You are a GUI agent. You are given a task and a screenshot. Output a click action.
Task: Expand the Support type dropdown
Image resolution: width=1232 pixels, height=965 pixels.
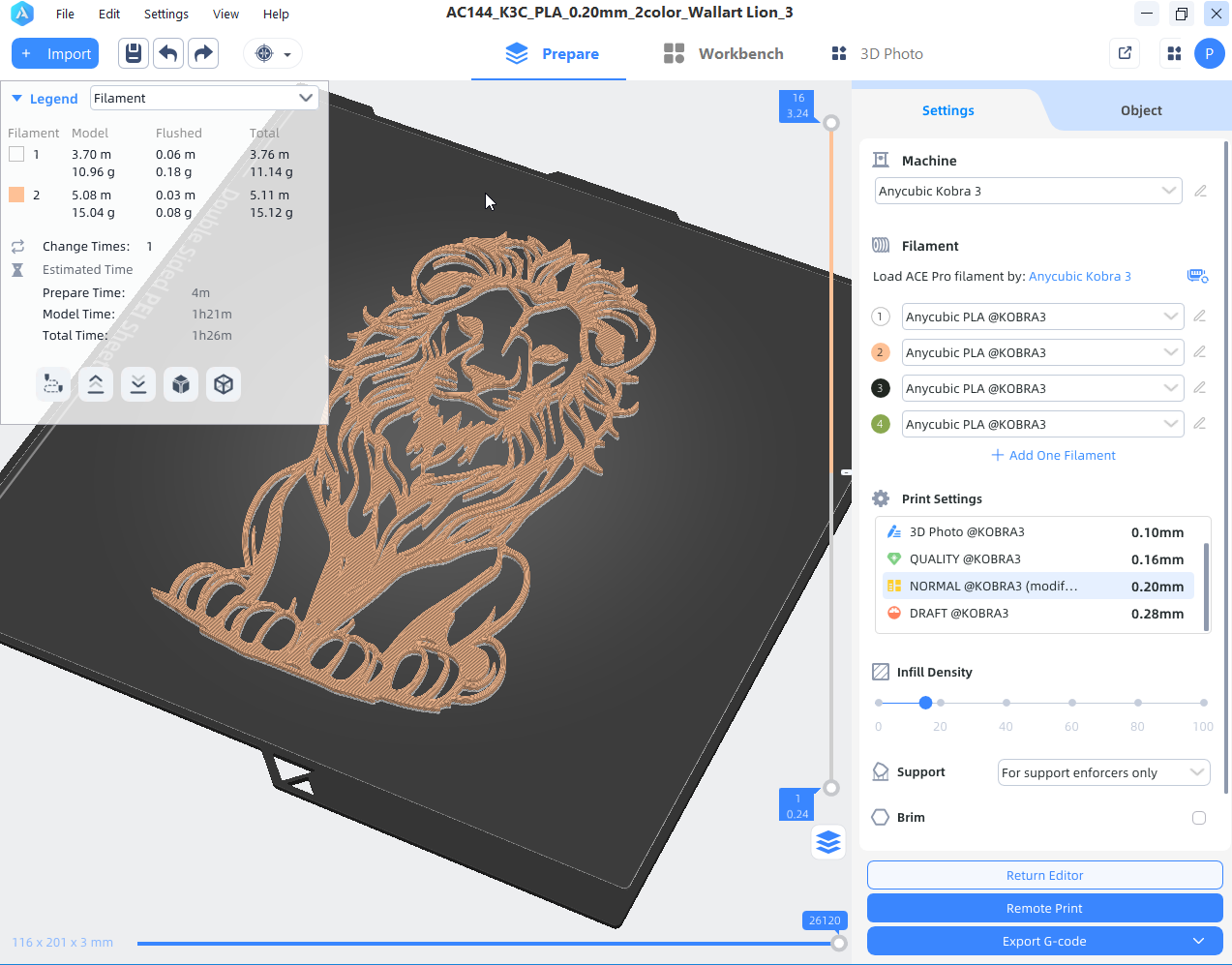point(1103,772)
